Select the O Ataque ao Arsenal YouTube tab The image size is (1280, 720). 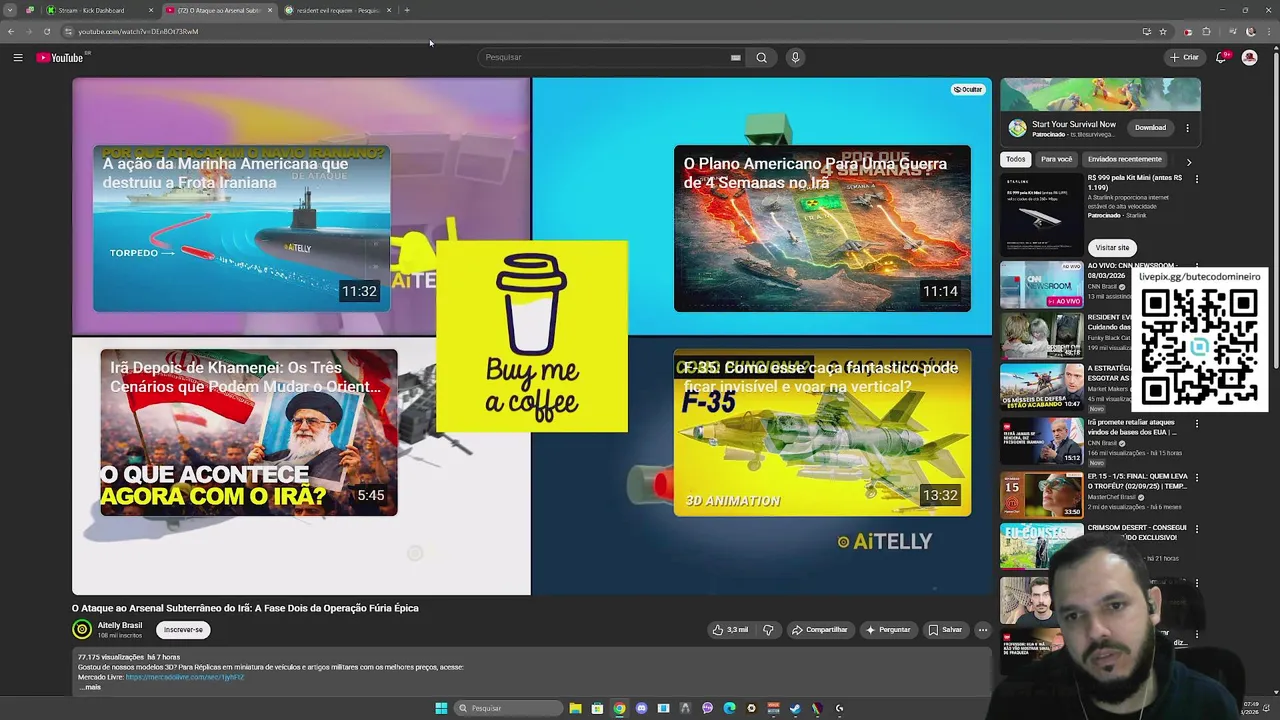click(218, 10)
